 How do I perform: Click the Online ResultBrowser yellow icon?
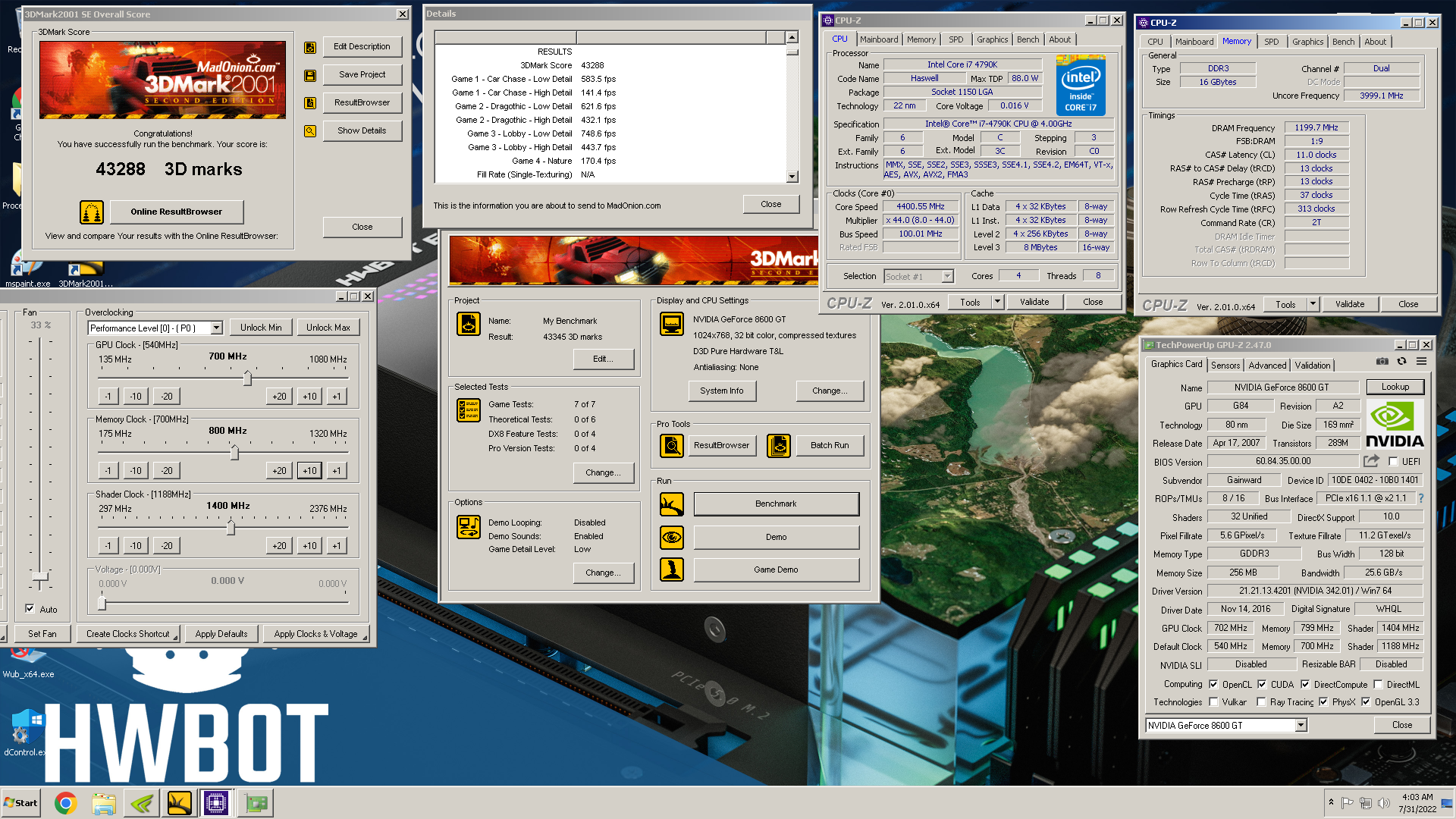(92, 212)
